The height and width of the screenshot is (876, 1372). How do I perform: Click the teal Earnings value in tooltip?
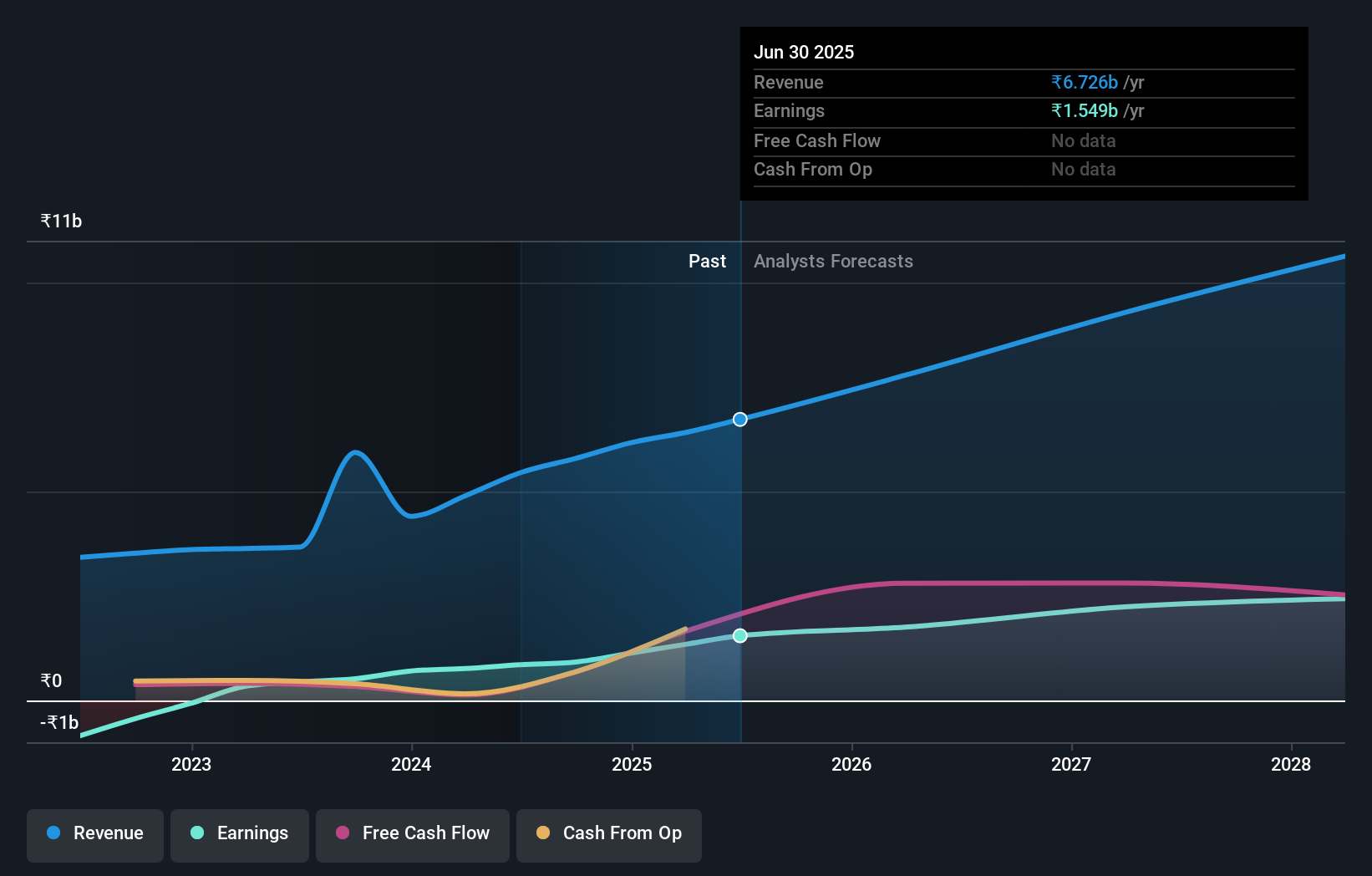[x=1085, y=110]
